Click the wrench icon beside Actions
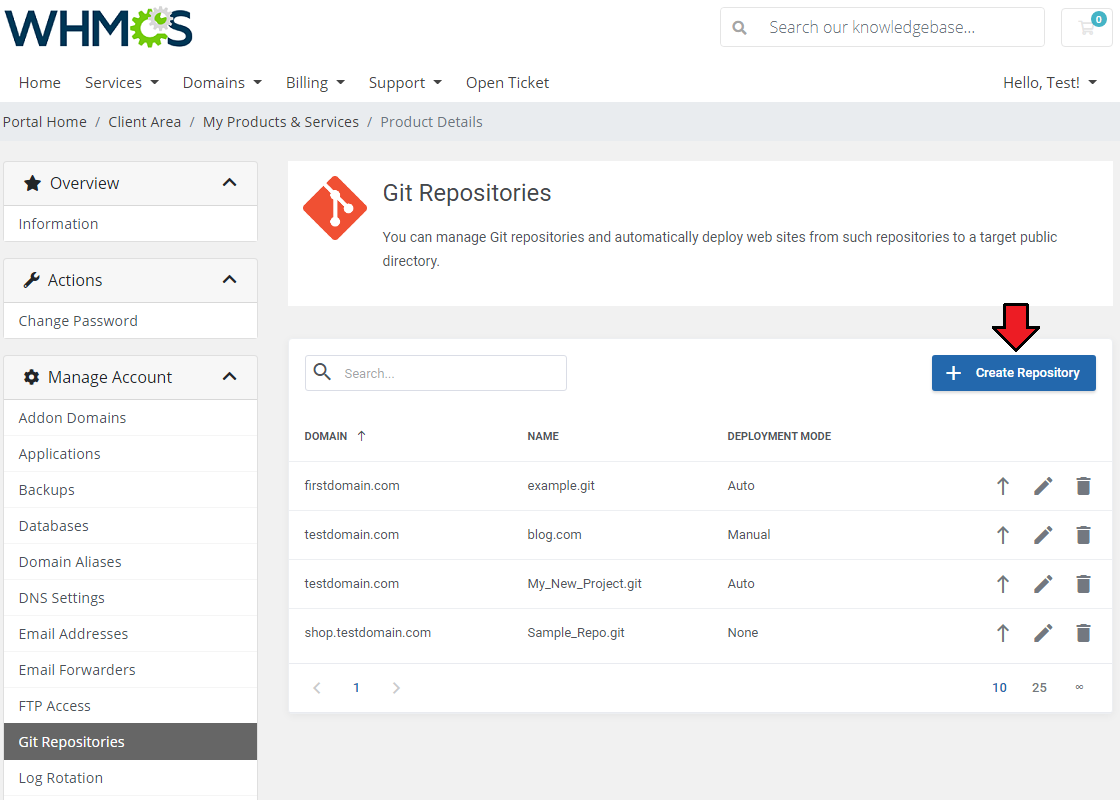 31,280
